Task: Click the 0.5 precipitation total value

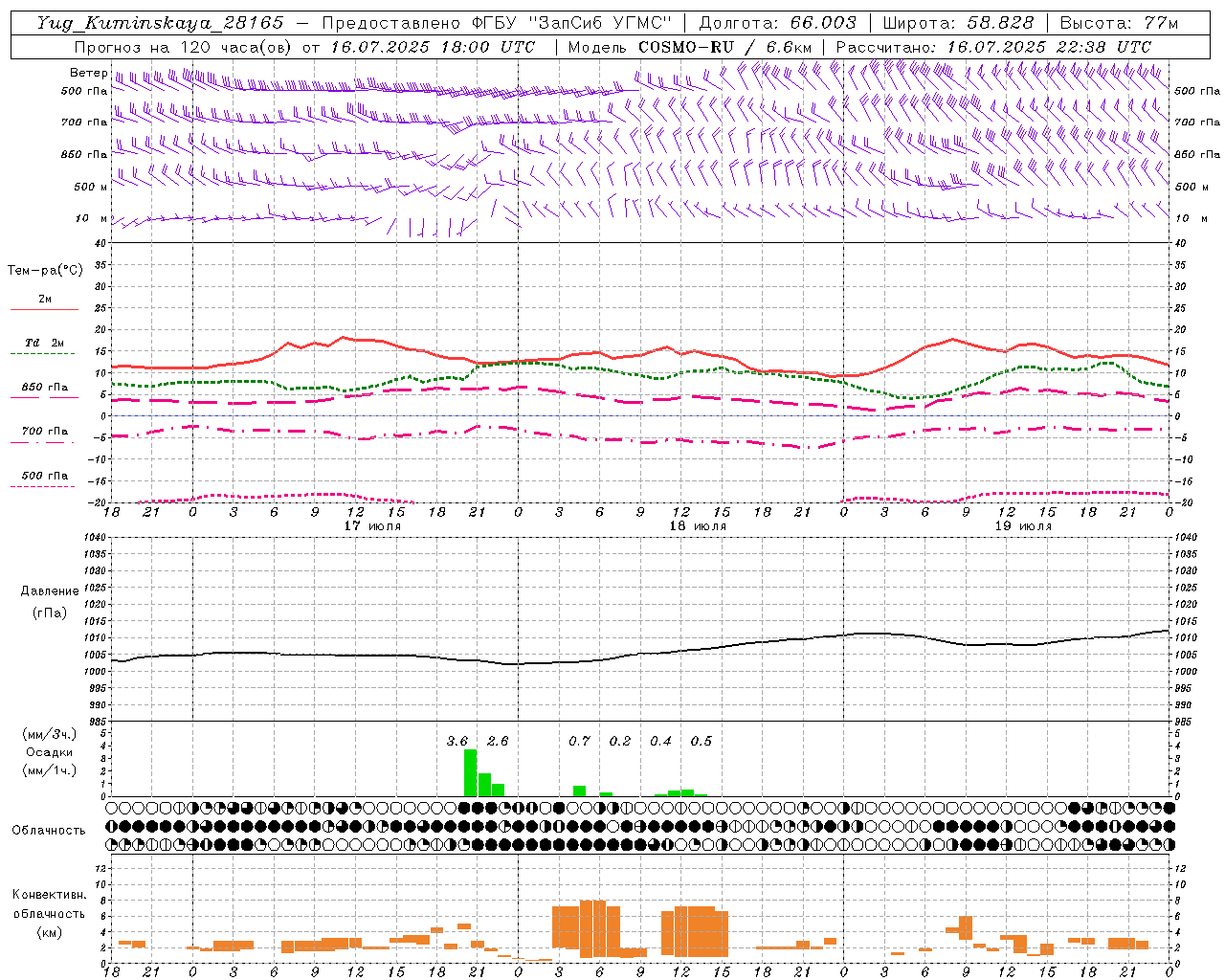Action: 702,741
